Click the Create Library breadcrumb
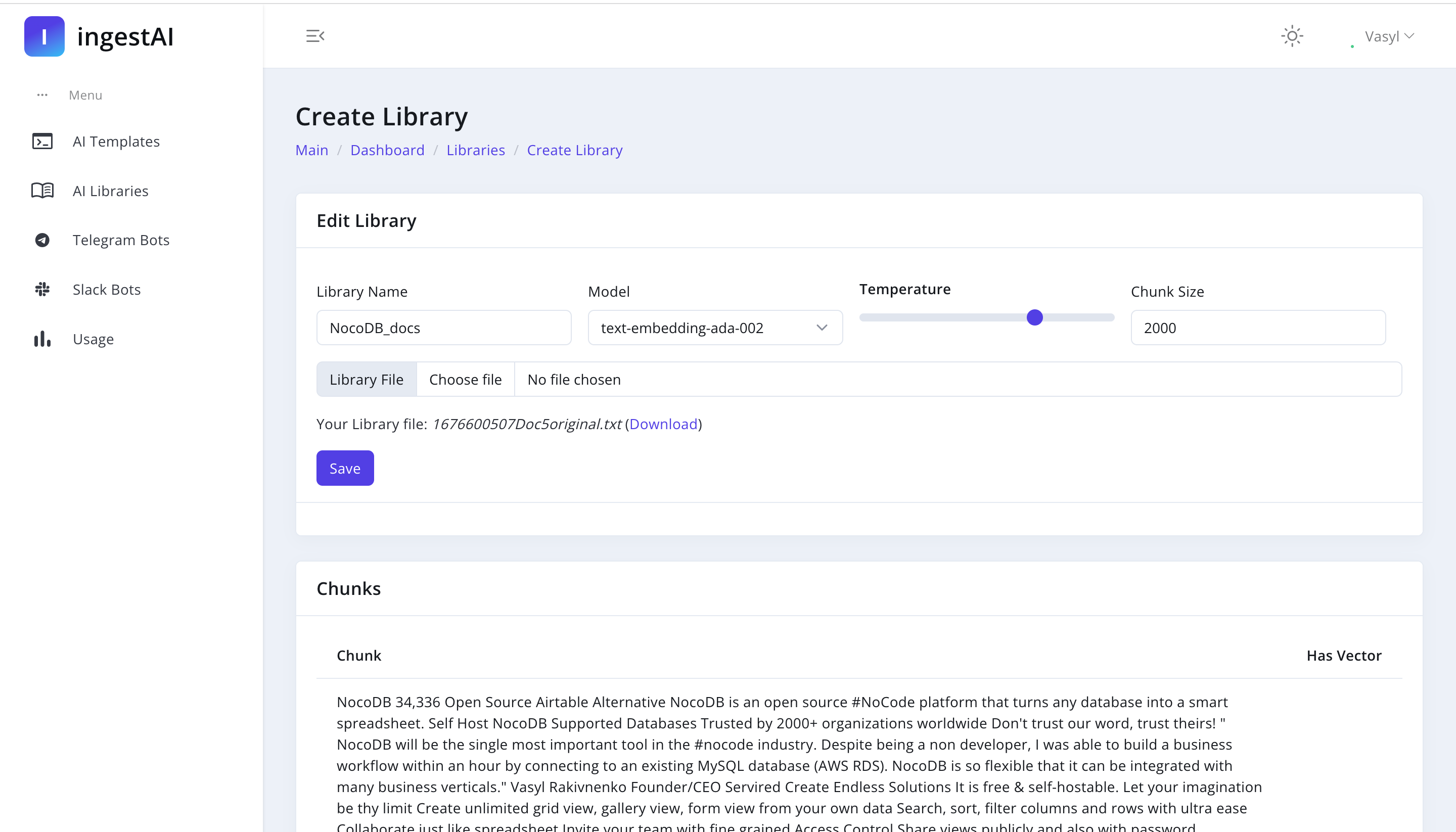1456x832 pixels. click(574, 150)
